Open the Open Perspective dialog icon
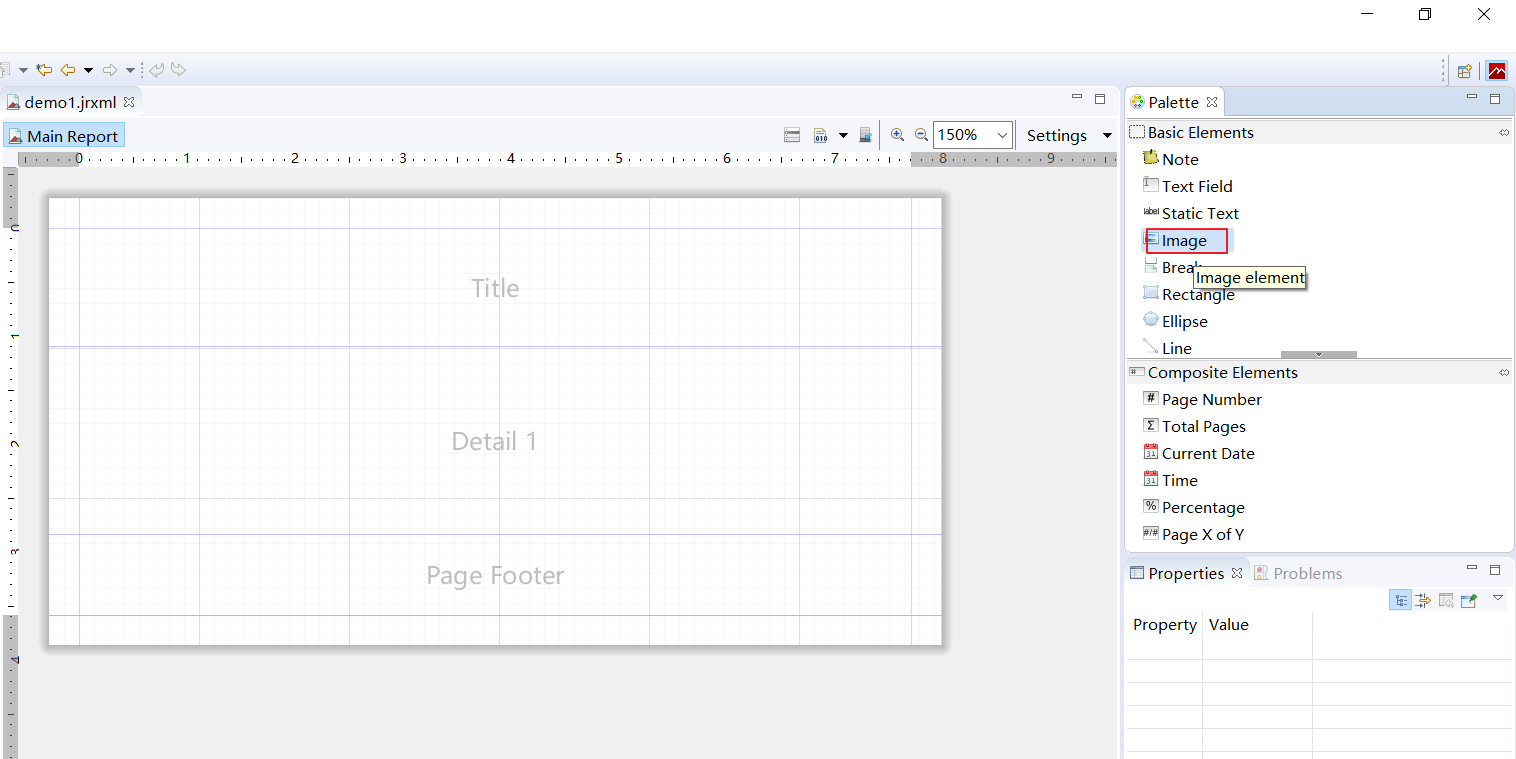This screenshot has height=759, width=1516. (x=1464, y=71)
